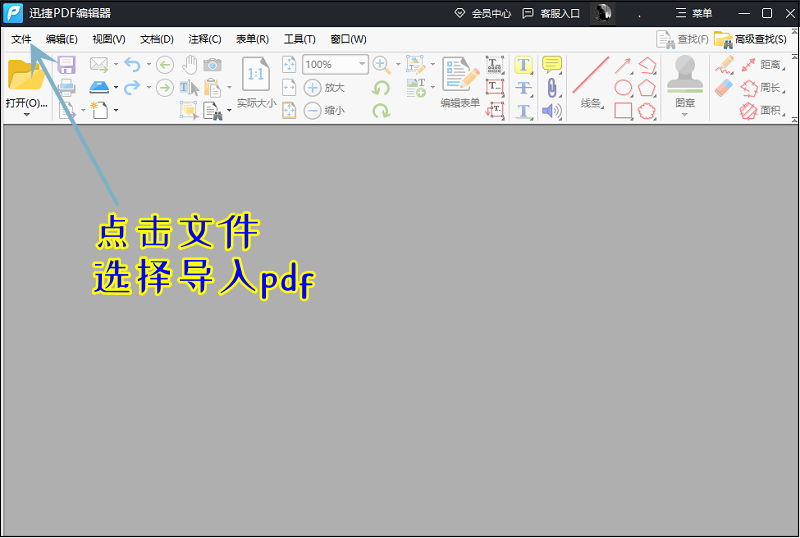
Task: Open the 表单(R) menu
Action: (252, 39)
